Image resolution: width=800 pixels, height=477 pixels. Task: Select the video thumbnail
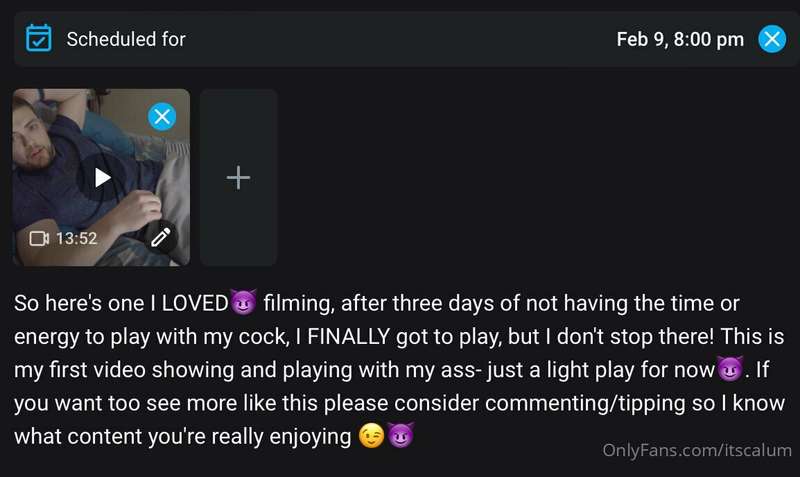pos(101,178)
